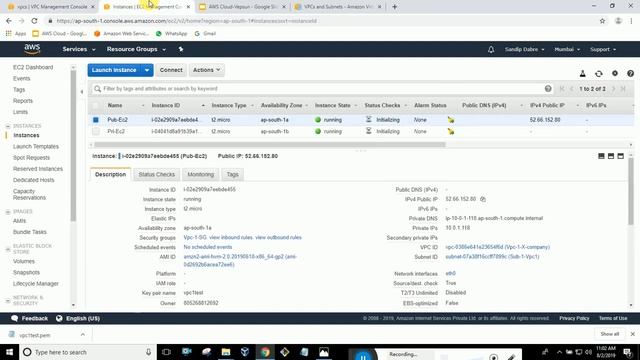Reload the browser page
This screenshot has width=640, height=360.
click(34, 21)
